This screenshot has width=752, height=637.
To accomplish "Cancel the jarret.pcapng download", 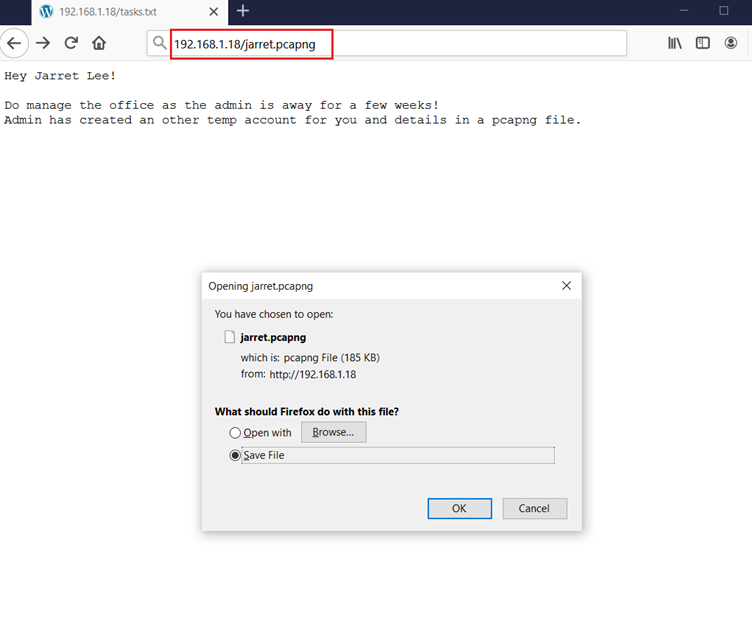I will click(534, 508).
